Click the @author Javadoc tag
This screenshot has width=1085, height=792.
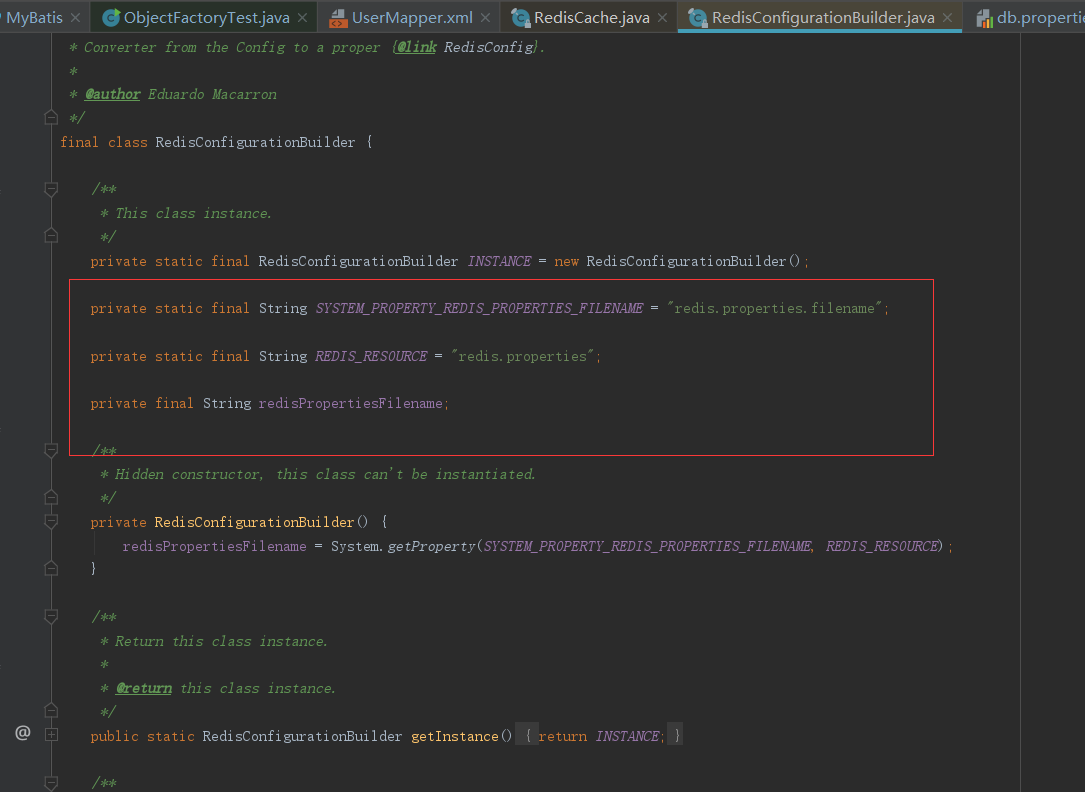point(113,94)
